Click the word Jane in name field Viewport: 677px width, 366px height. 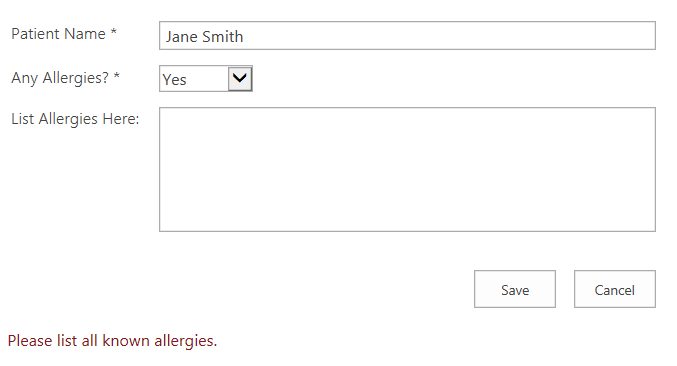coord(182,37)
